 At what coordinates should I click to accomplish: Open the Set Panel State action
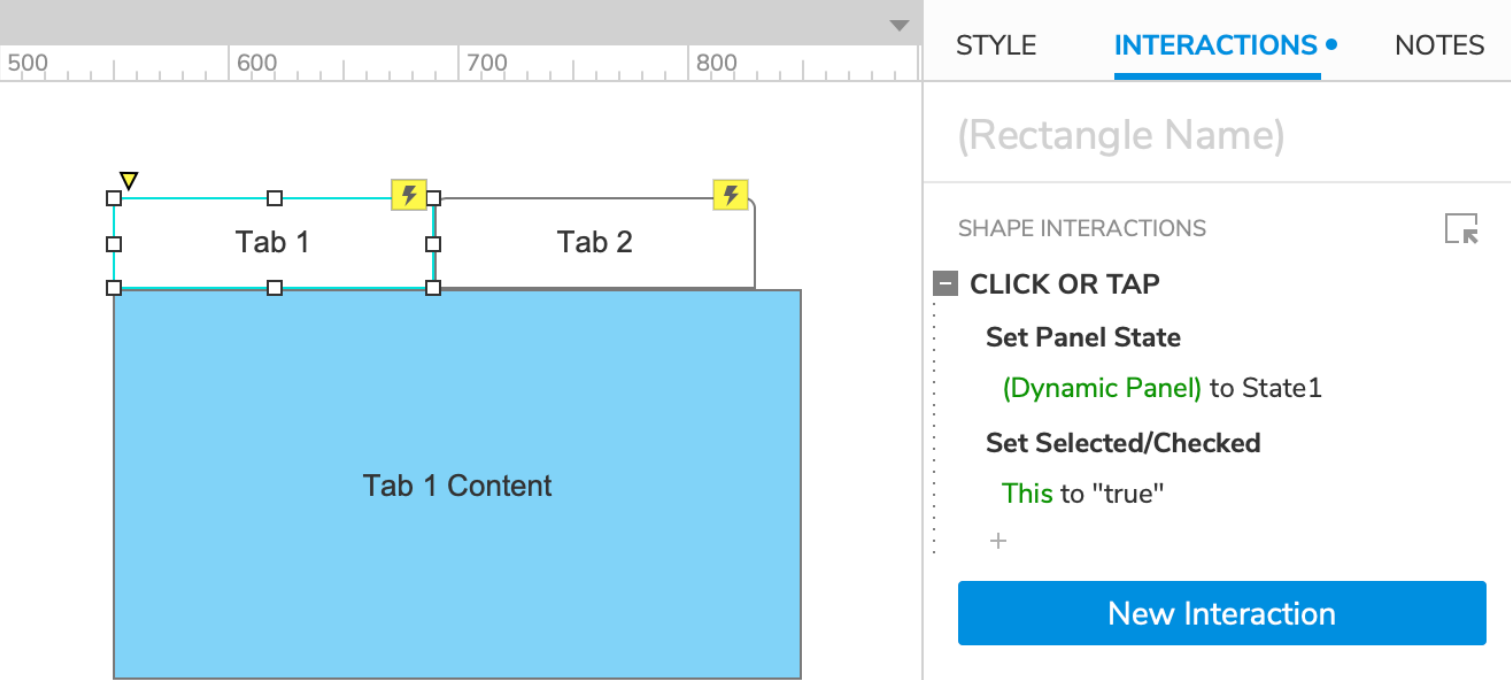tap(1082, 337)
